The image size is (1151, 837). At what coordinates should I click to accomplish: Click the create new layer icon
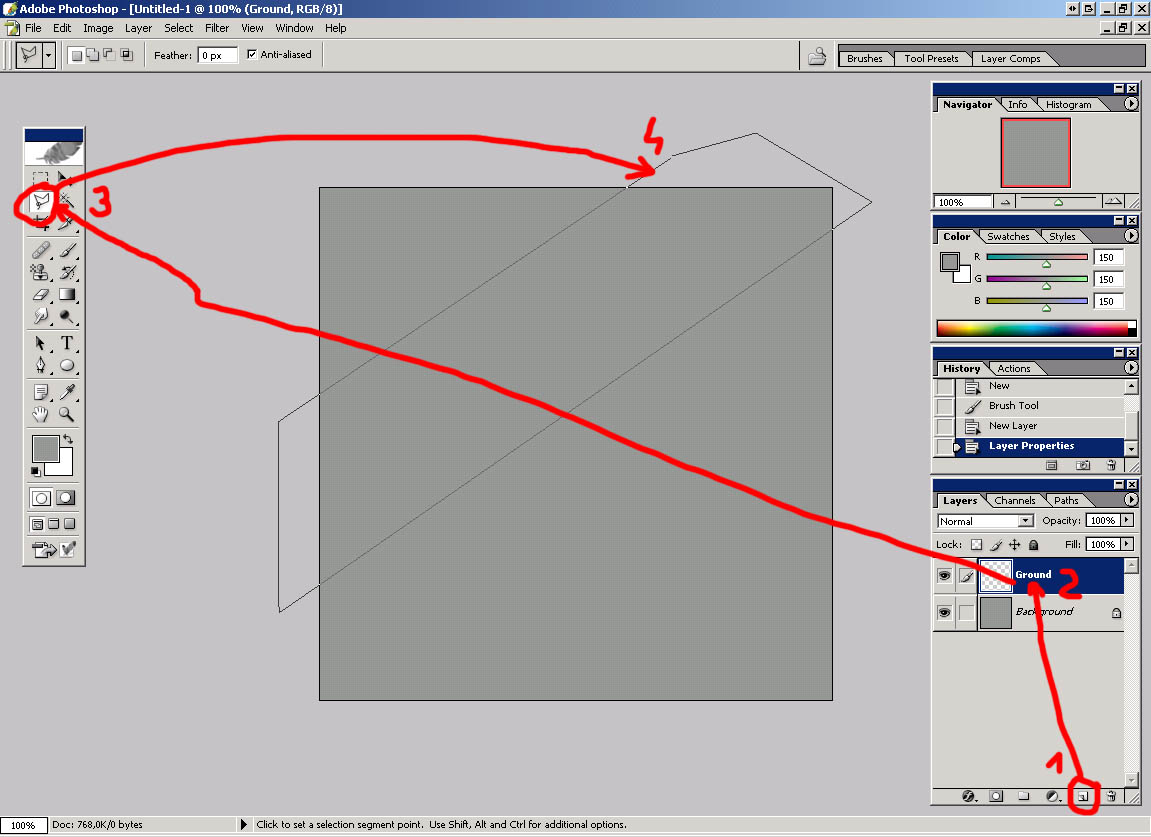tap(1082, 797)
